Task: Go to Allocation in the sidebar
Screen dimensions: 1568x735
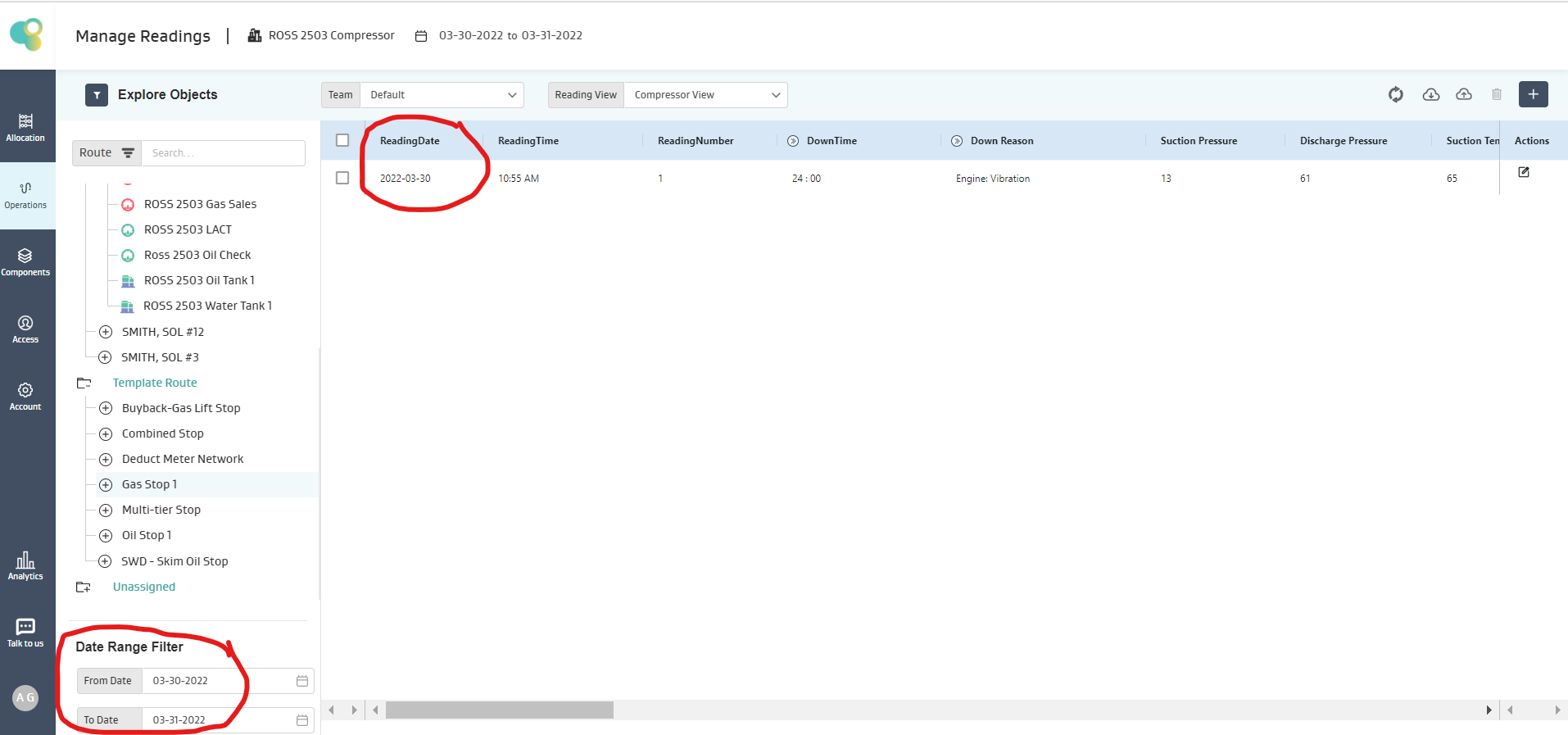Action: [x=25, y=127]
